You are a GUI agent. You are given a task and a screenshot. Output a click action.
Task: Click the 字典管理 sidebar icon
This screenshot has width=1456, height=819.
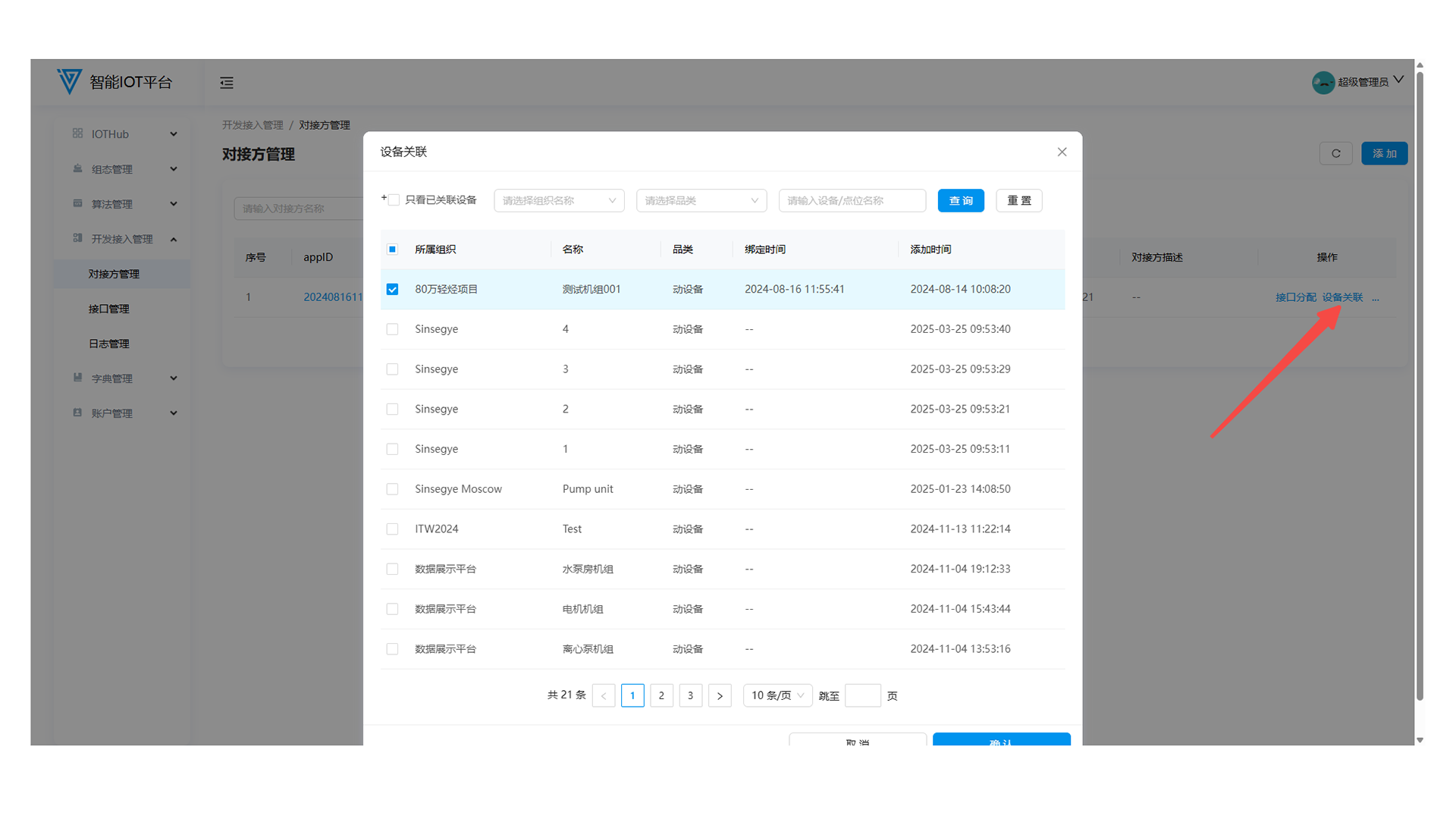coord(77,378)
